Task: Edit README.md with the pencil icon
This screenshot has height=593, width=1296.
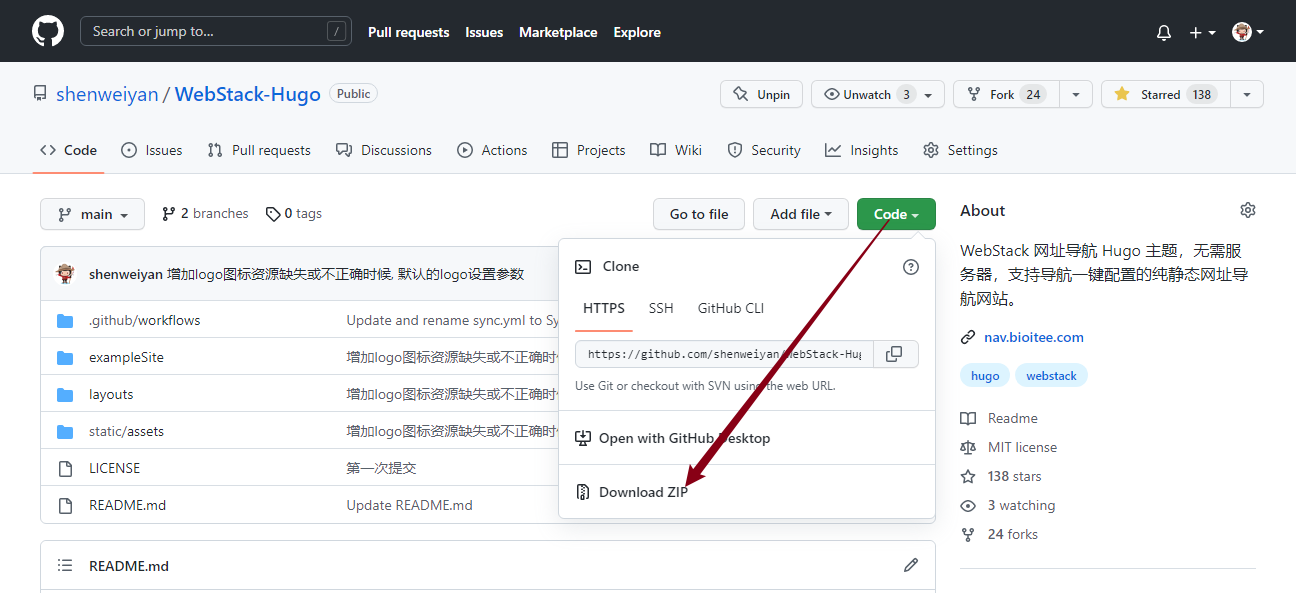Action: click(910, 565)
